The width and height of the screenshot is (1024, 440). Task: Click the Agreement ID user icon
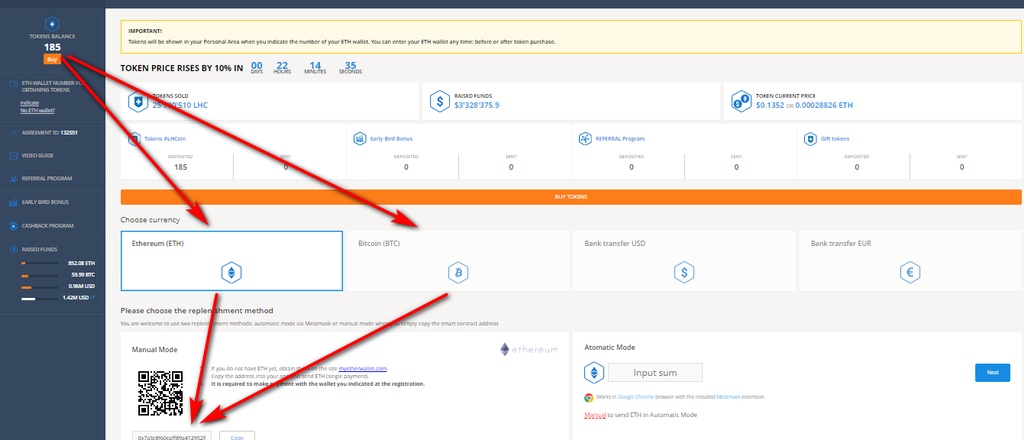click(14, 132)
